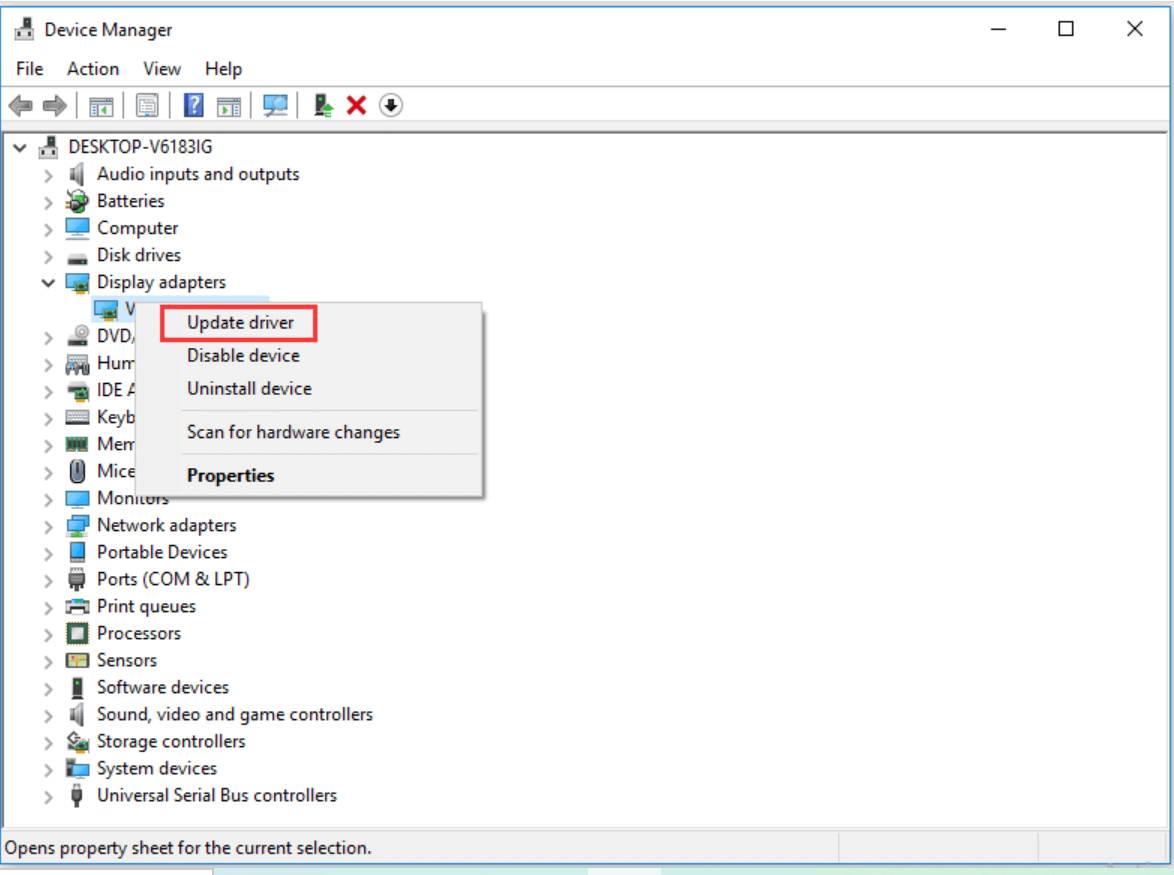Expand the Network adapters category
The image size is (1174, 875).
coord(47,524)
